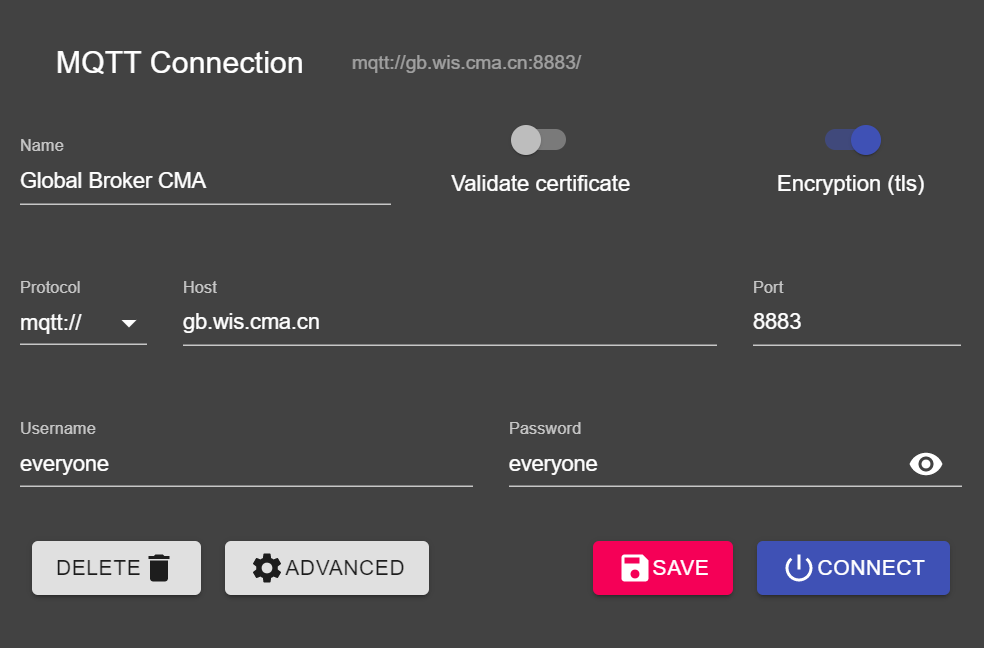
Task: Click the DELETE button
Action: tap(116, 567)
